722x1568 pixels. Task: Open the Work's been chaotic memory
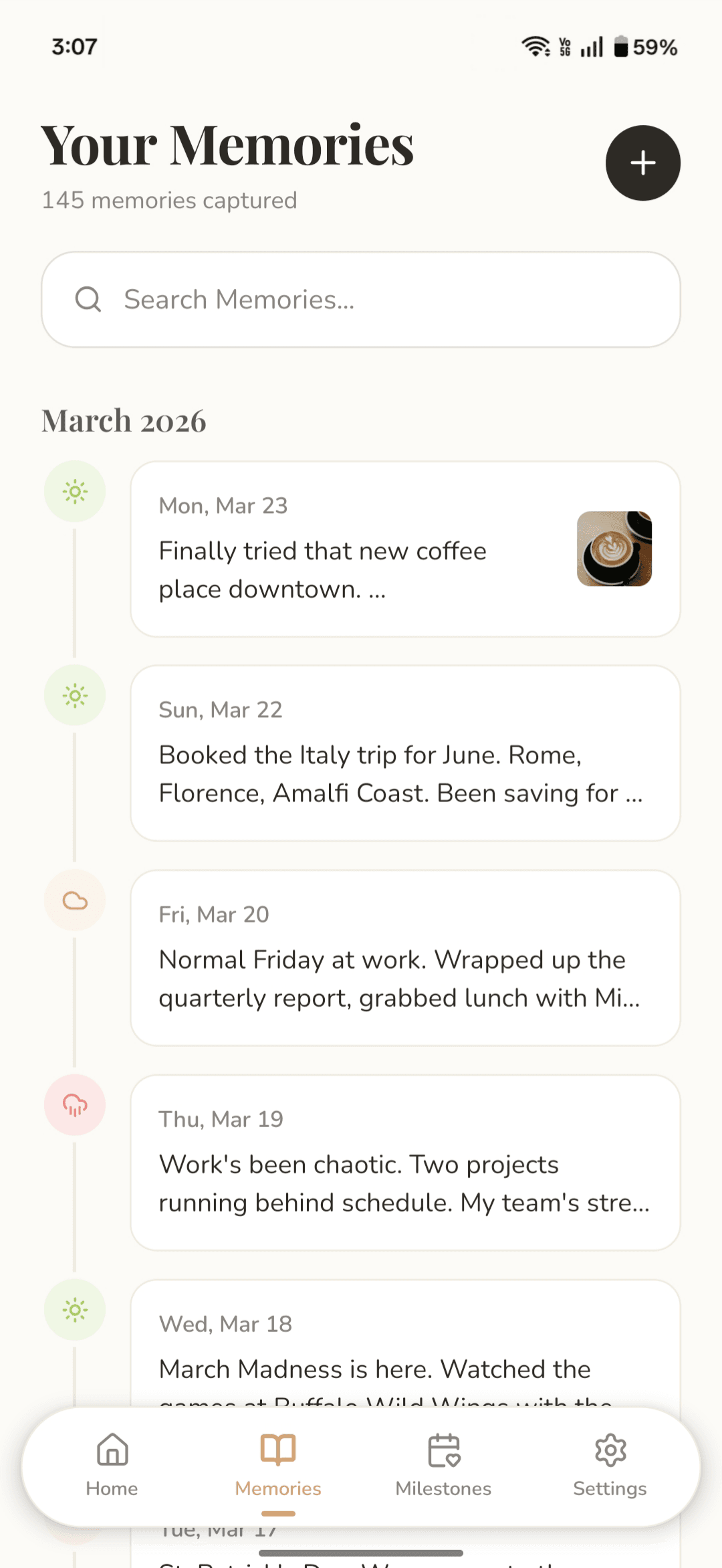[x=405, y=1163]
